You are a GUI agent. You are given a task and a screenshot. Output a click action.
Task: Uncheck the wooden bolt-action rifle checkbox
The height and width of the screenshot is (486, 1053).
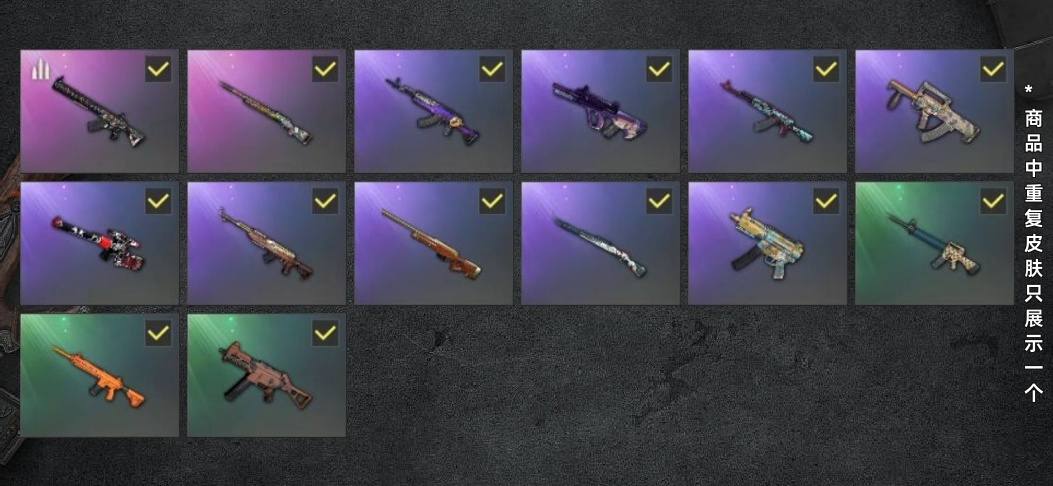click(492, 201)
